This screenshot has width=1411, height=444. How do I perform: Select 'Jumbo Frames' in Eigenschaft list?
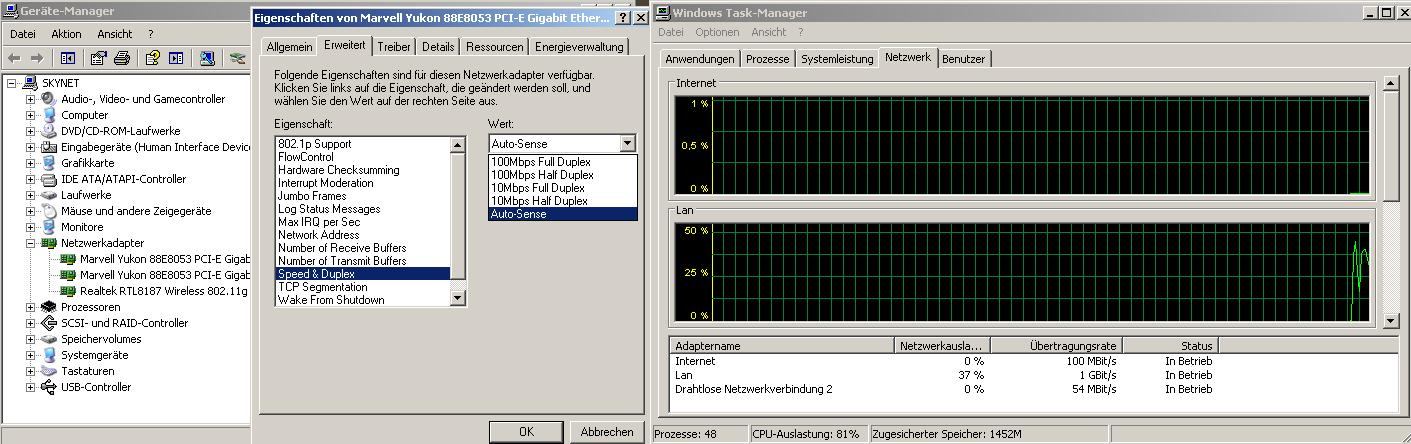[363, 196]
